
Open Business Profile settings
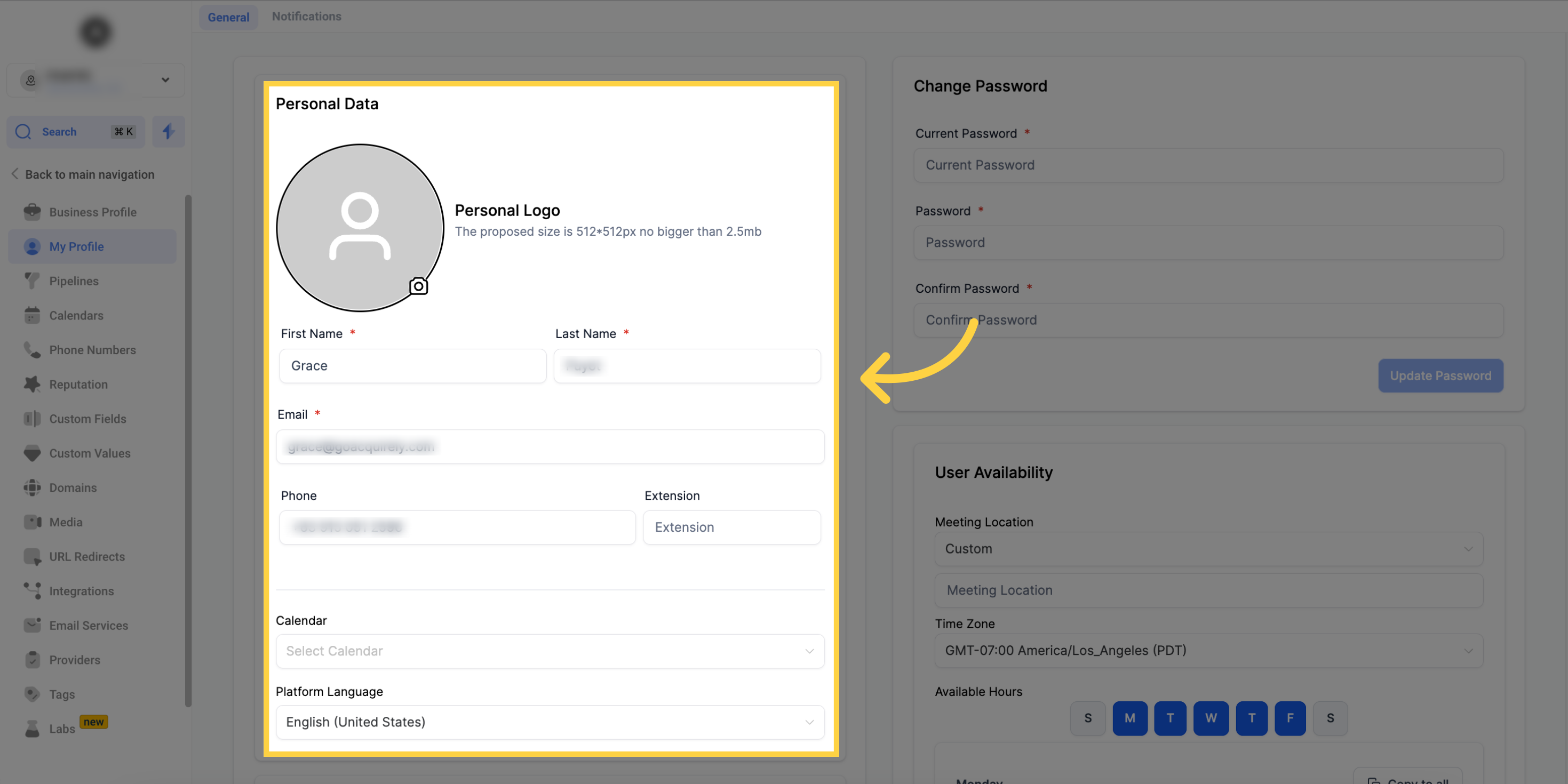tap(92, 212)
